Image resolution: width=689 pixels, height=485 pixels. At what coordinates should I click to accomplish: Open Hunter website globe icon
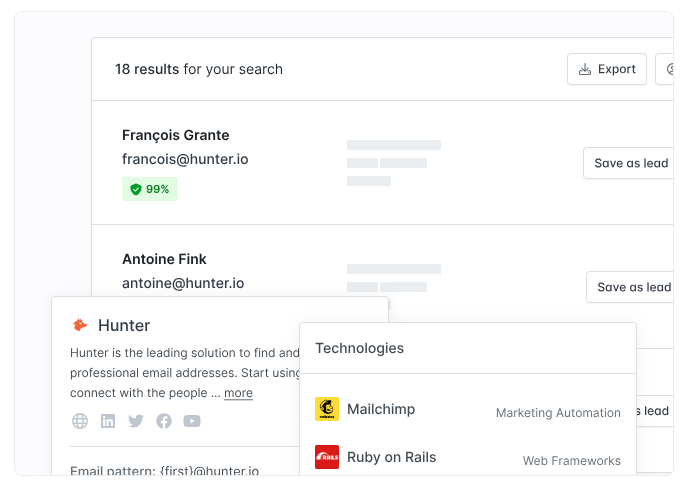[80, 421]
